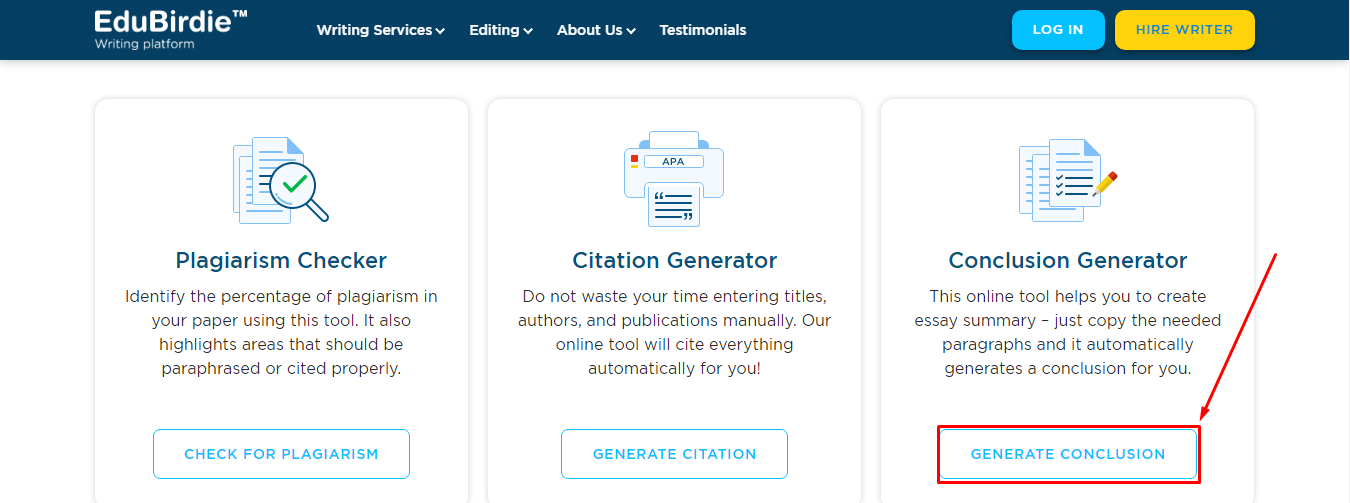
Task: Click the GENERATE CITATION button
Action: [x=674, y=454]
